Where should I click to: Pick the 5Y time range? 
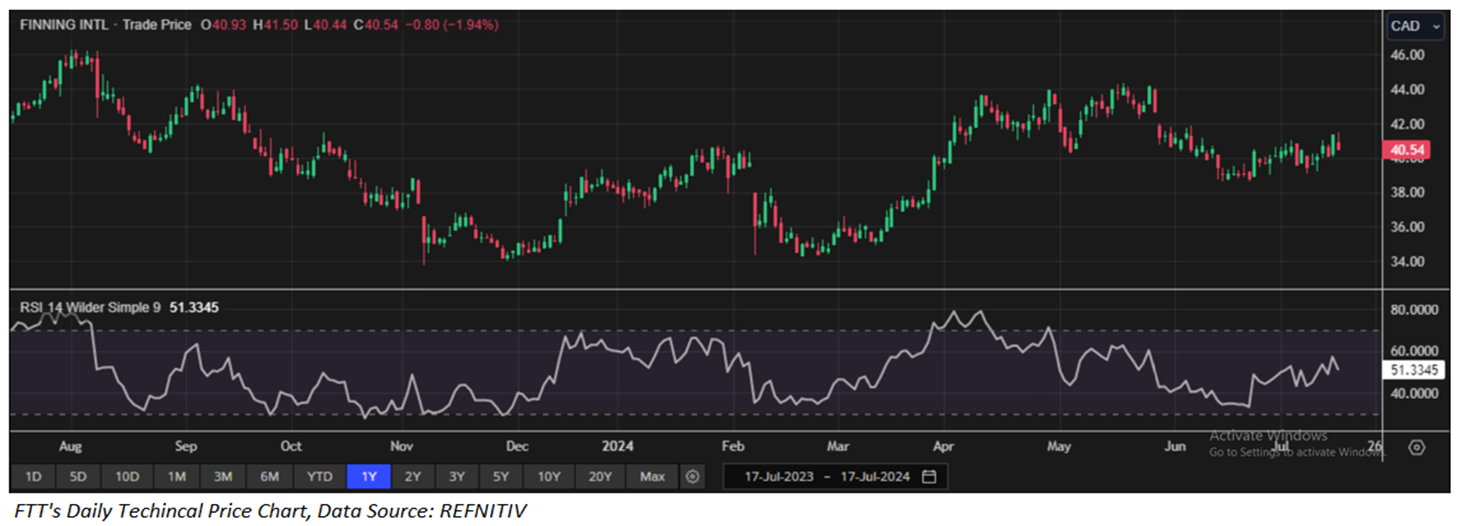point(500,477)
